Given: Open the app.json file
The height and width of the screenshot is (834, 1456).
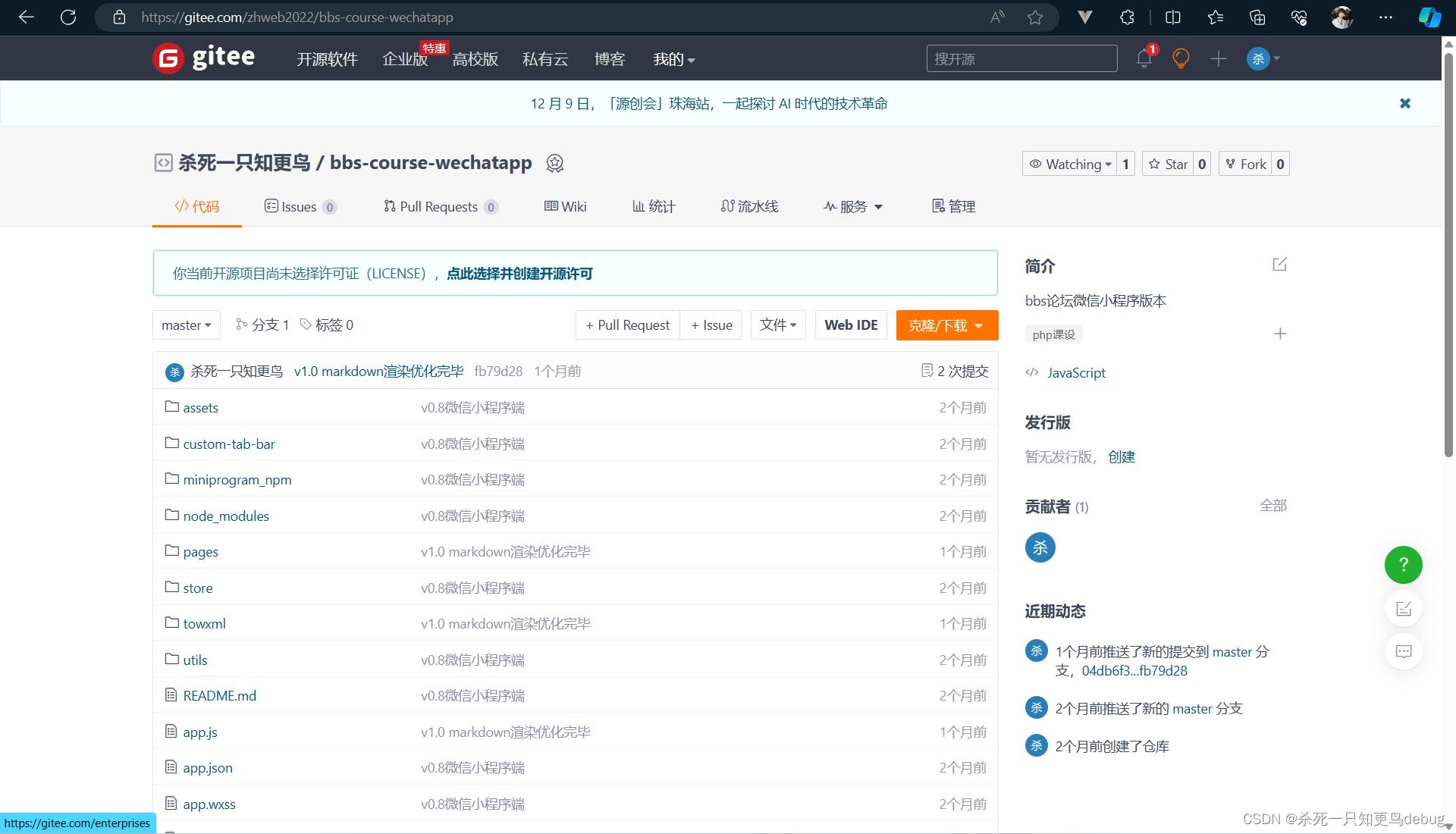Looking at the screenshot, I should point(208,767).
